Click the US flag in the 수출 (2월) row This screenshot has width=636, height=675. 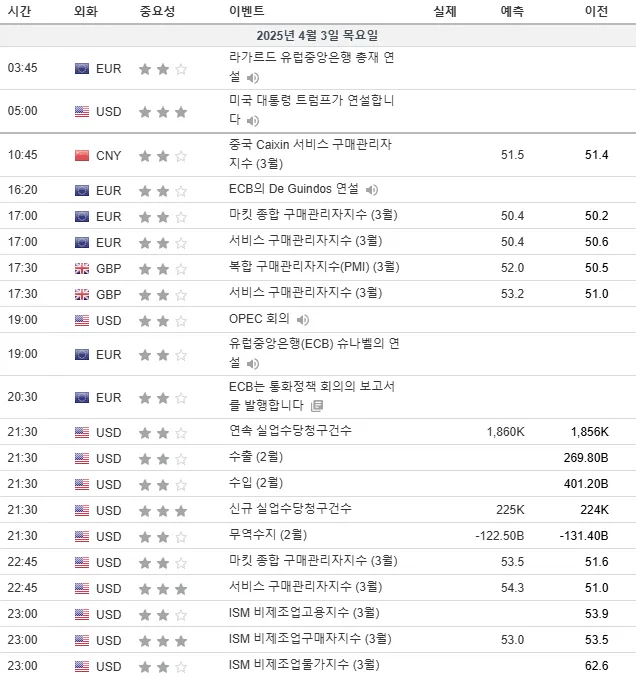[x=82, y=458]
